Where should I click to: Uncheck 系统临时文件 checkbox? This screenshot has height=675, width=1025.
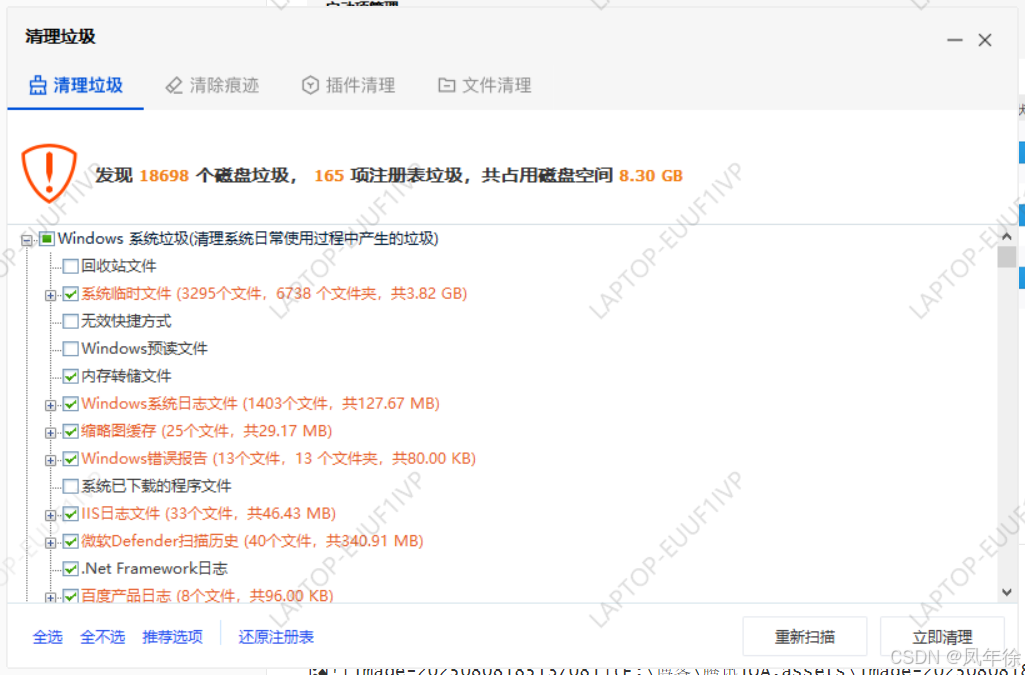tap(71, 294)
